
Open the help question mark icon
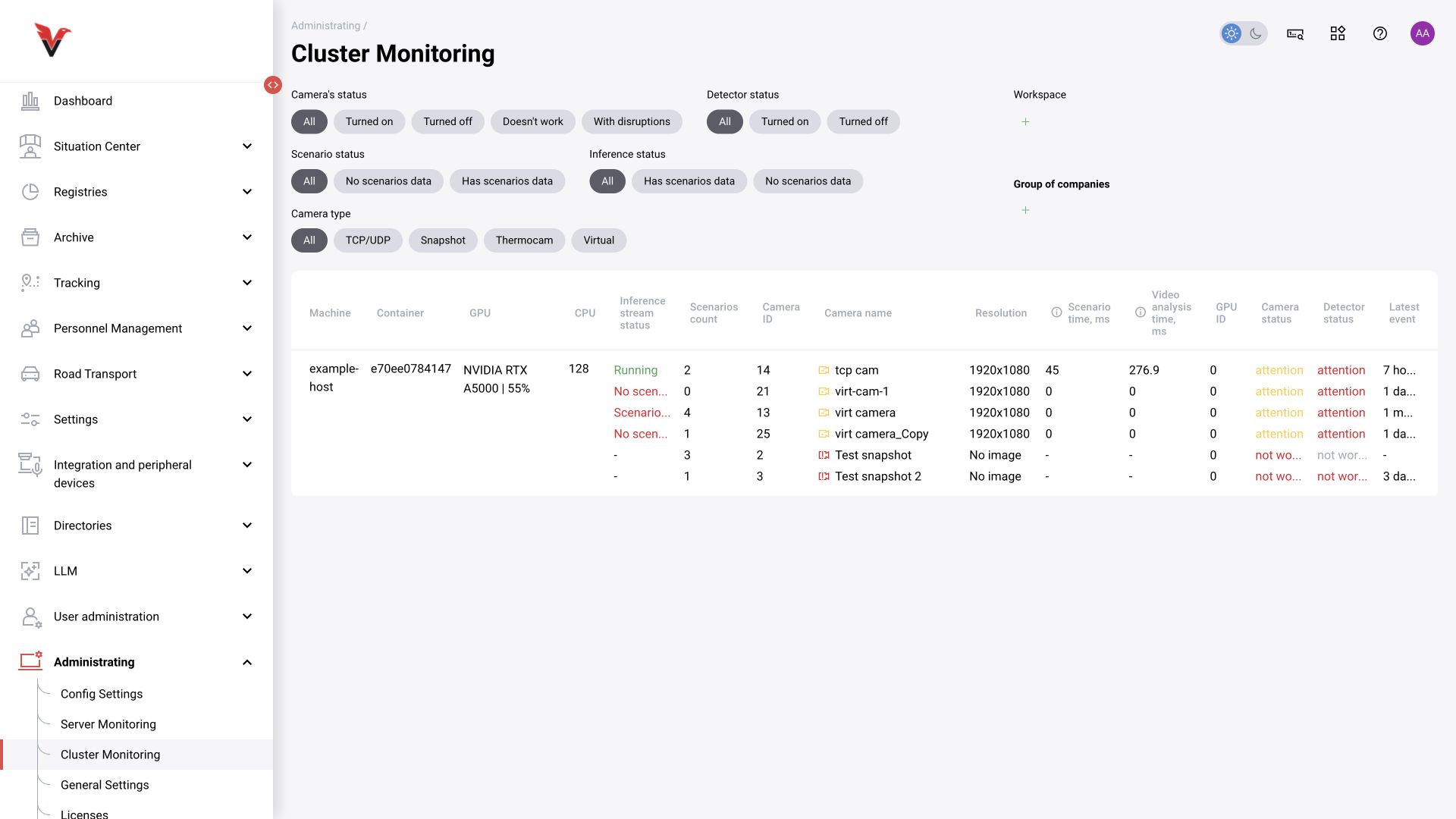pos(1380,33)
